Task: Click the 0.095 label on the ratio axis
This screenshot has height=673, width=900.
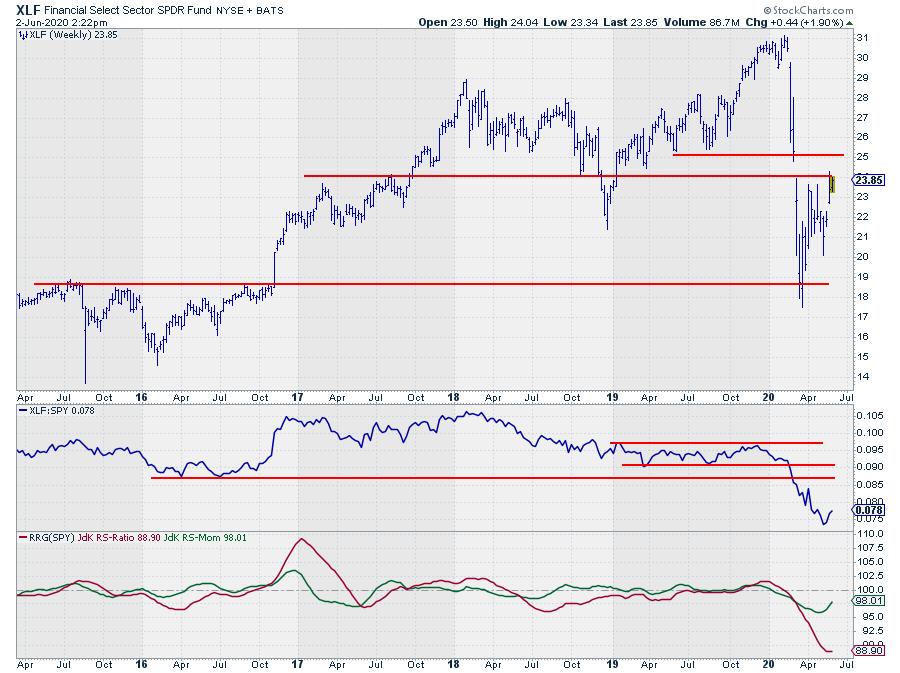Action: click(870, 450)
